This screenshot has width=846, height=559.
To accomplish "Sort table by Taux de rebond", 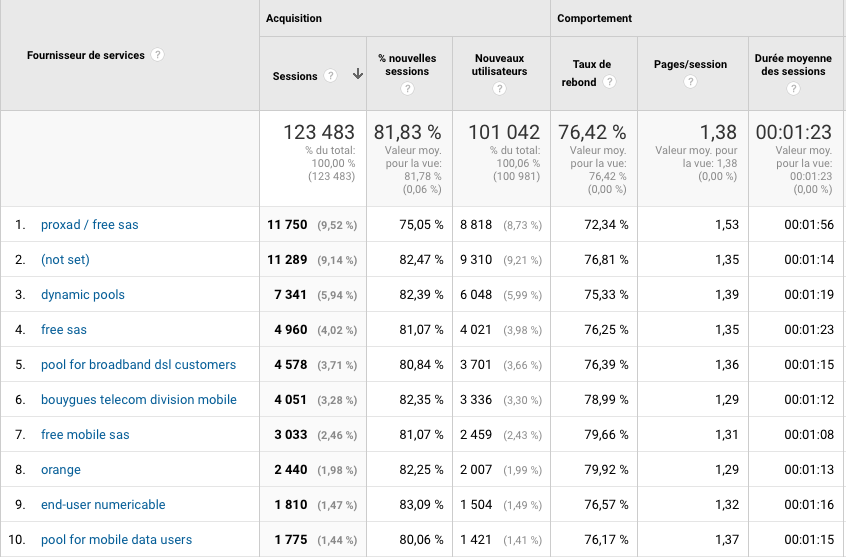I will [x=592, y=73].
